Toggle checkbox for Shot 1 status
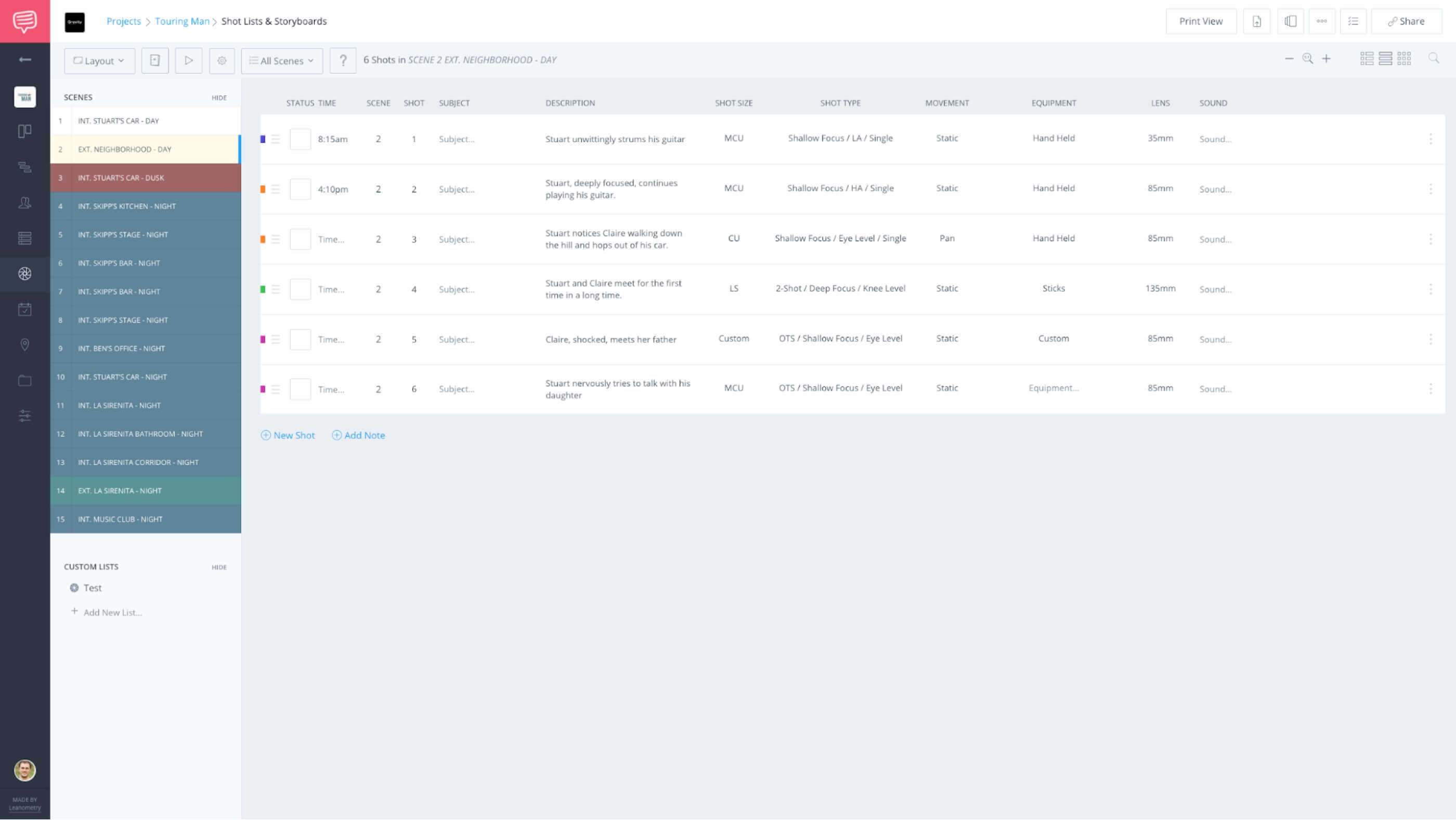 pos(298,138)
